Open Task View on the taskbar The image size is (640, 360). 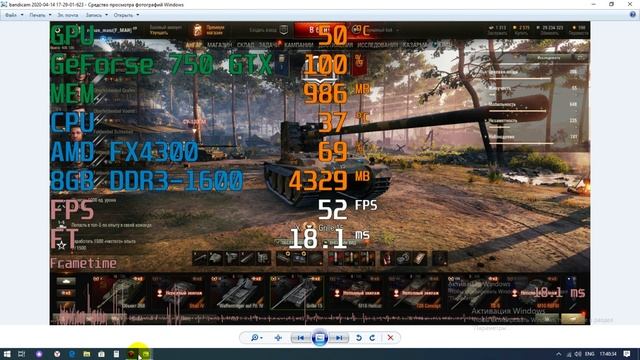[22, 354]
